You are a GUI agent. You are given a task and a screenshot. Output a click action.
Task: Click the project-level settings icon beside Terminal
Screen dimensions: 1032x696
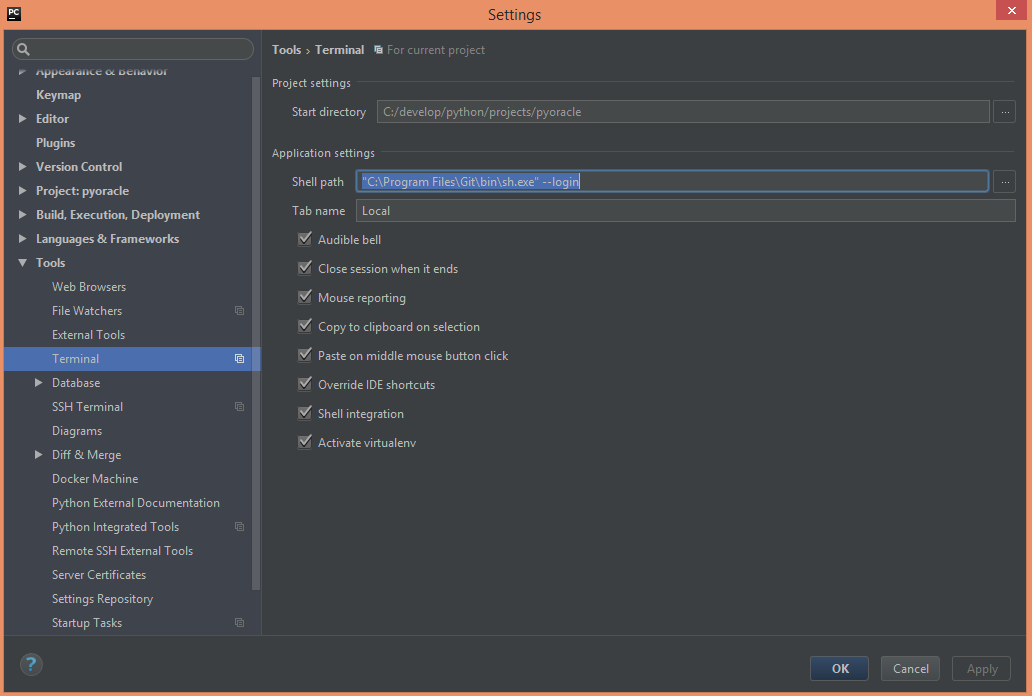coord(239,358)
